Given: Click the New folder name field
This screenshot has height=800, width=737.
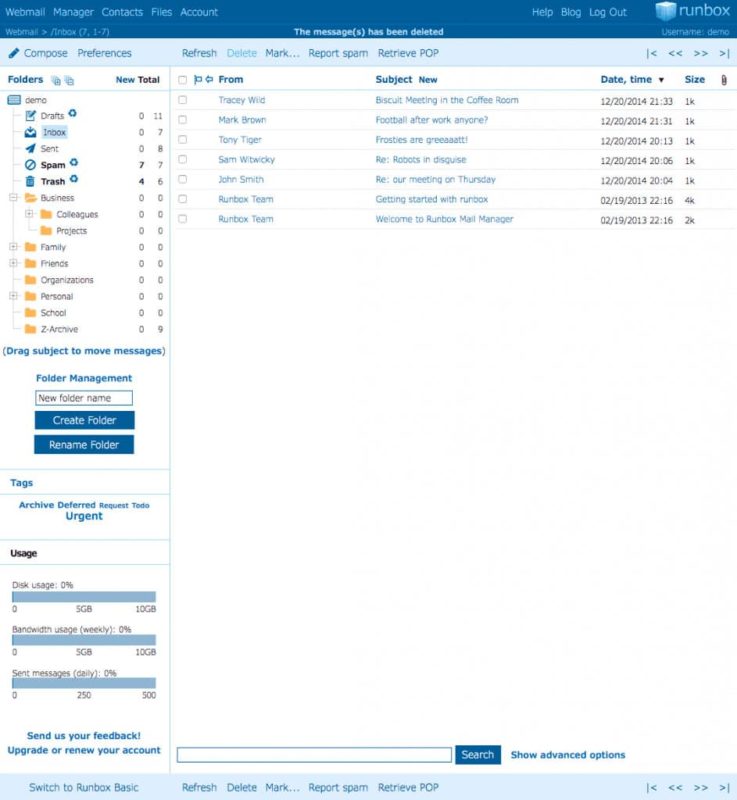Looking at the screenshot, I should (84, 398).
